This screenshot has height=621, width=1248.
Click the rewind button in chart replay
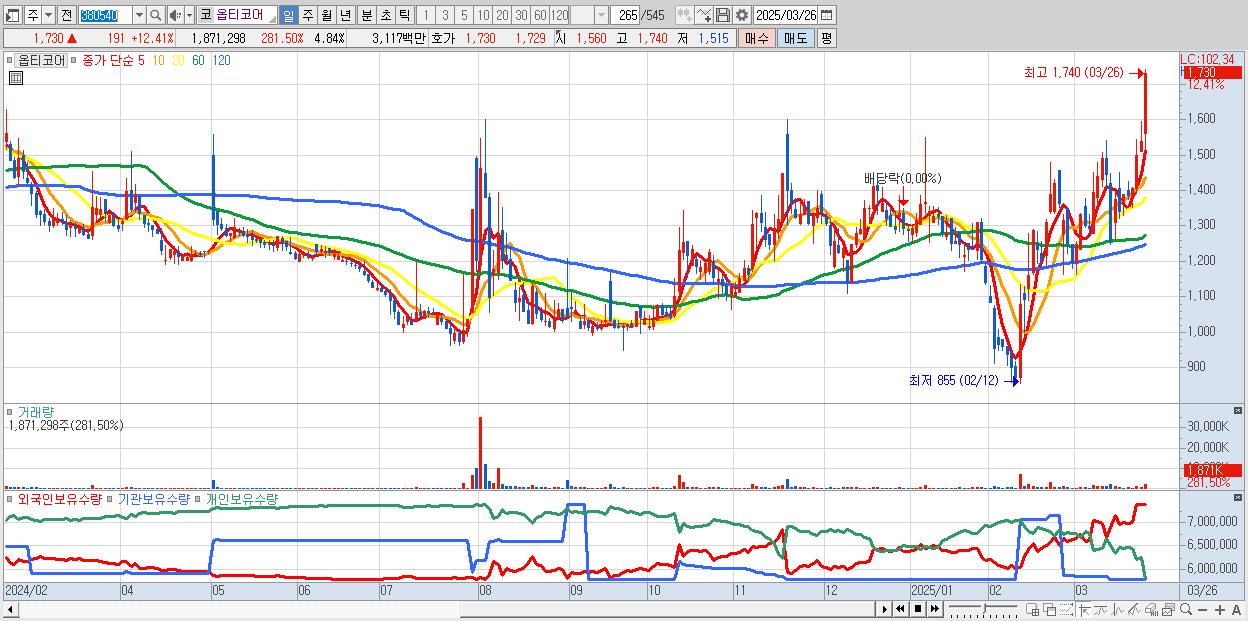click(901, 609)
